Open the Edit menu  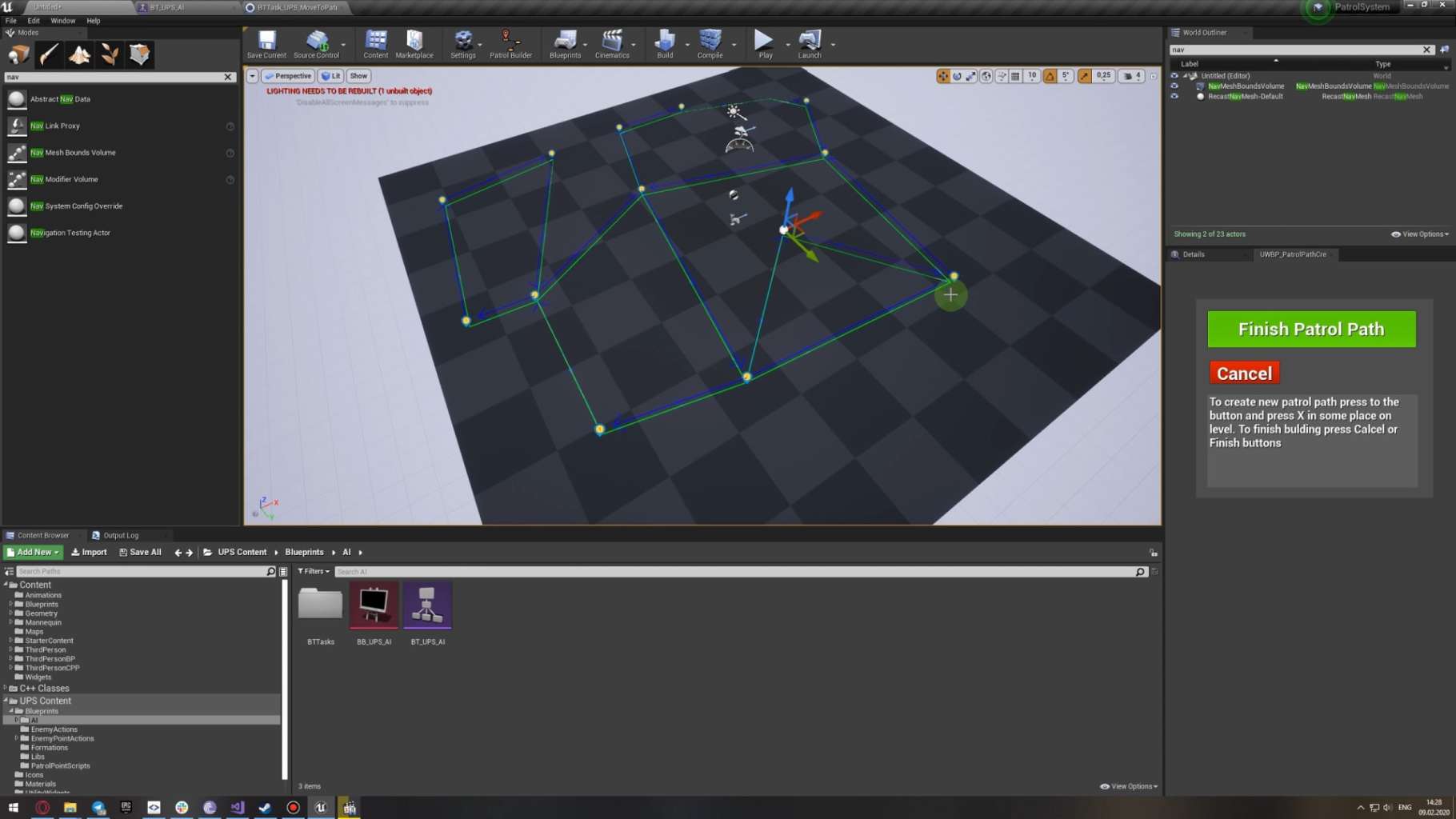(x=34, y=21)
